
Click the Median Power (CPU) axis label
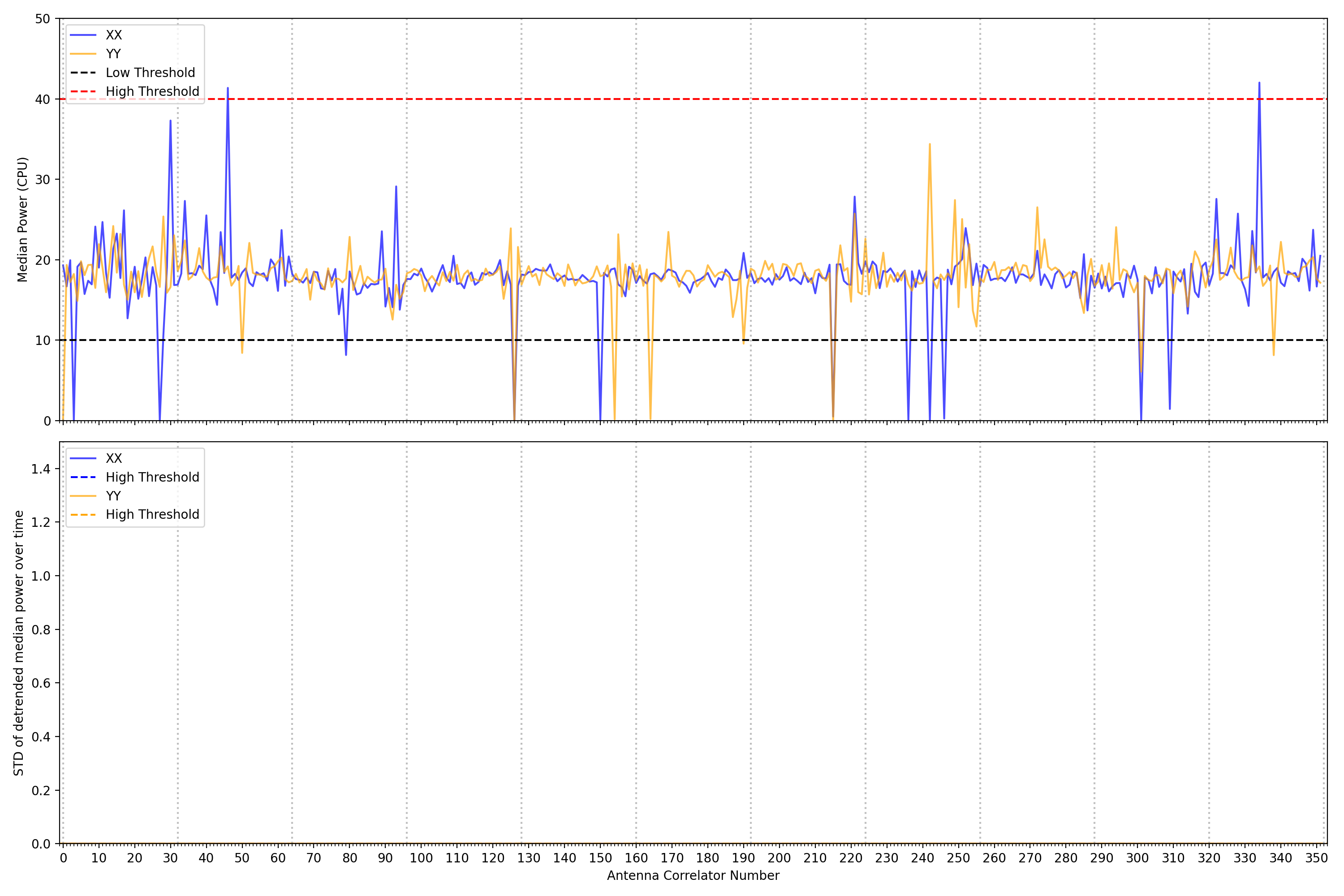[22, 220]
